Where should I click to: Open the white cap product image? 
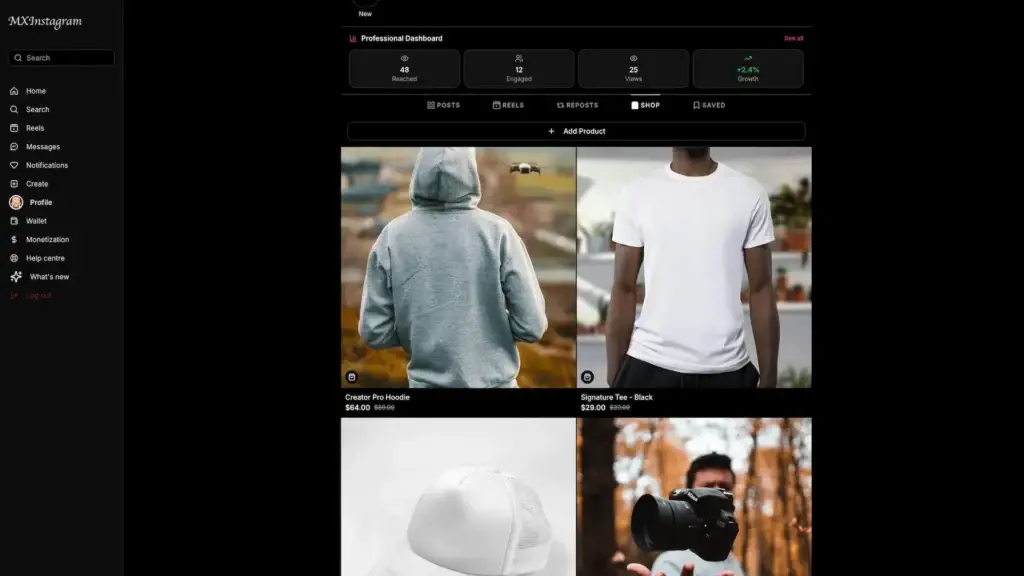click(x=458, y=497)
